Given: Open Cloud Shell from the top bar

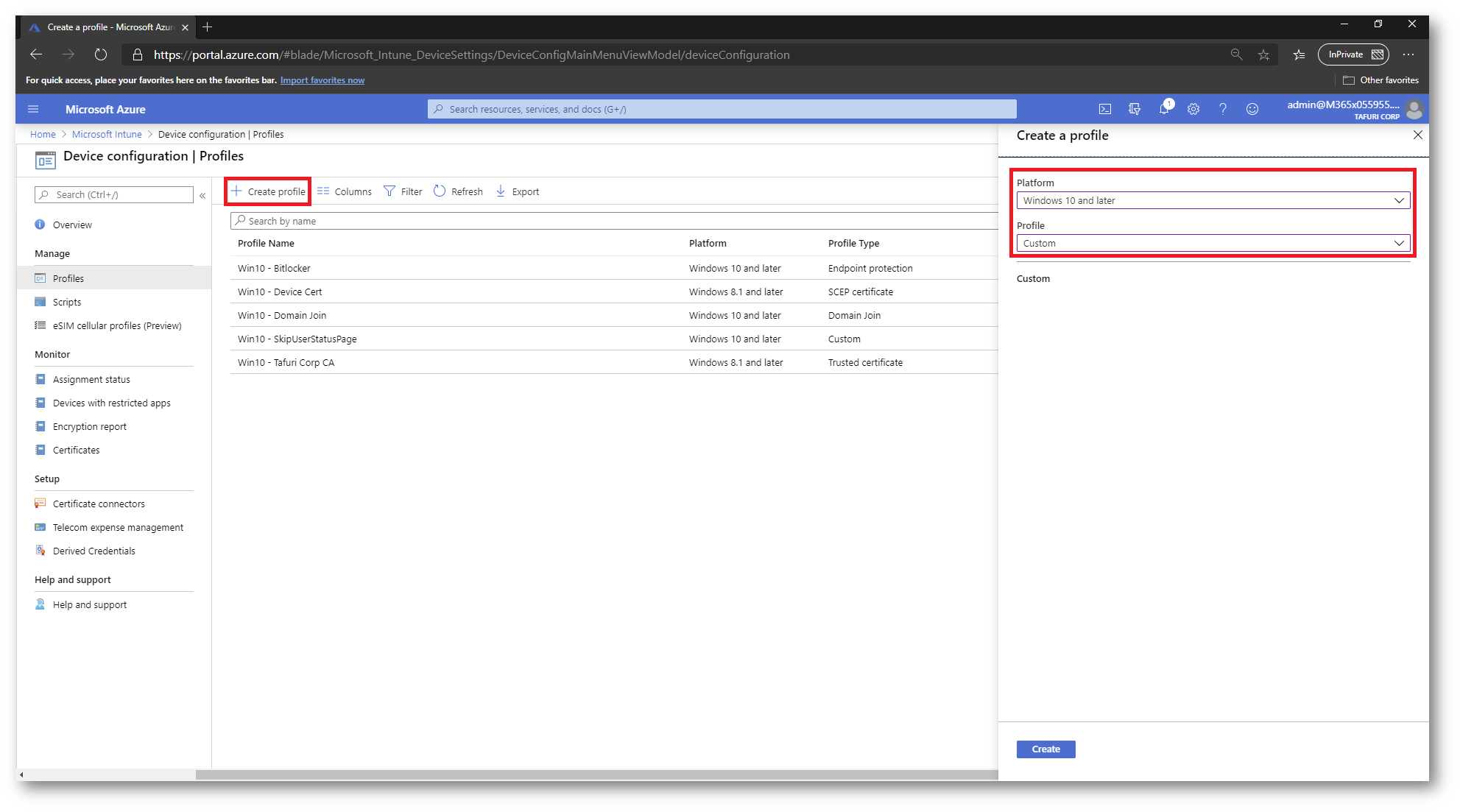Looking at the screenshot, I should click(1104, 109).
